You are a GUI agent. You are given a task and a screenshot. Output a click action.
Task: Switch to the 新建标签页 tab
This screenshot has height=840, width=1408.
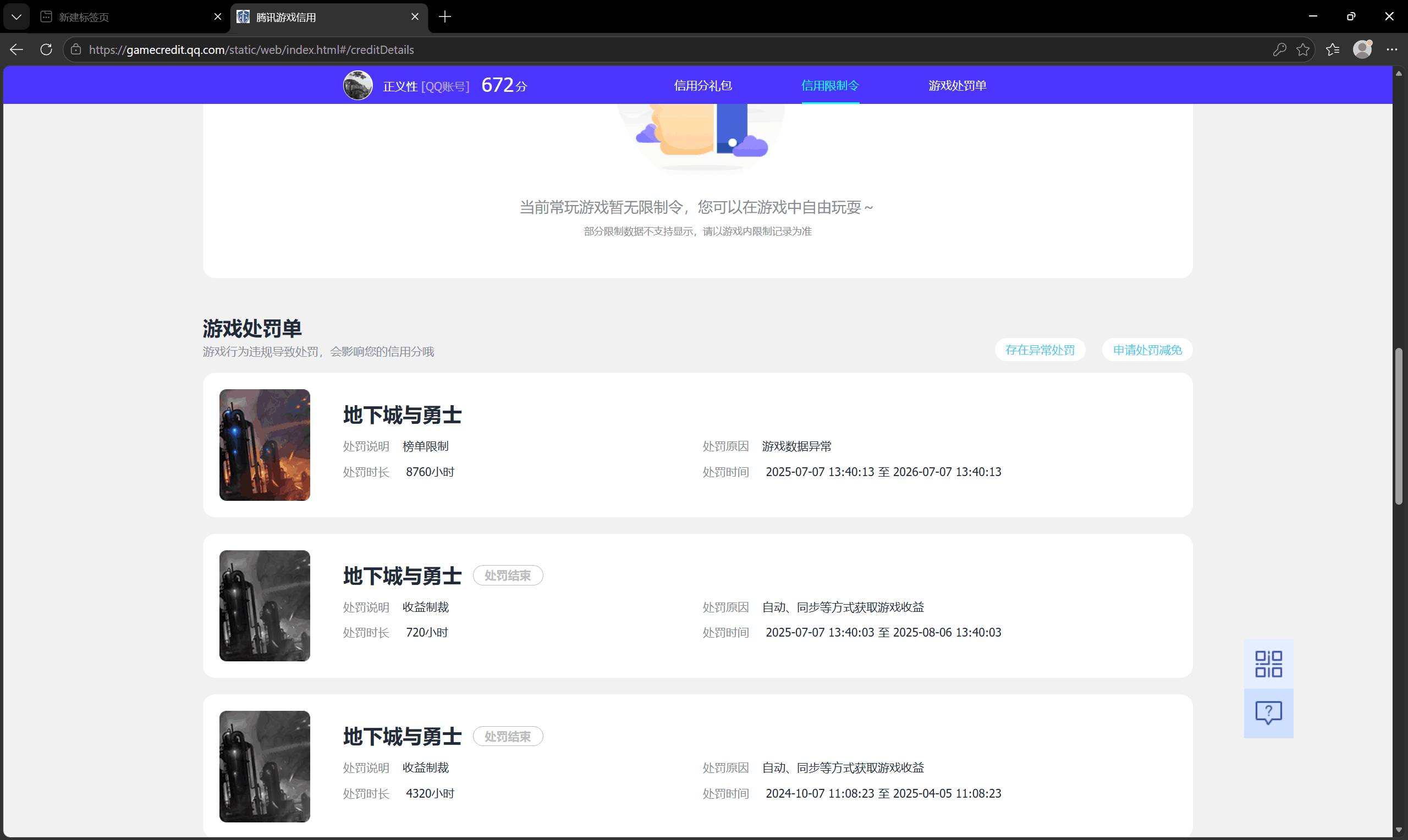[131, 17]
